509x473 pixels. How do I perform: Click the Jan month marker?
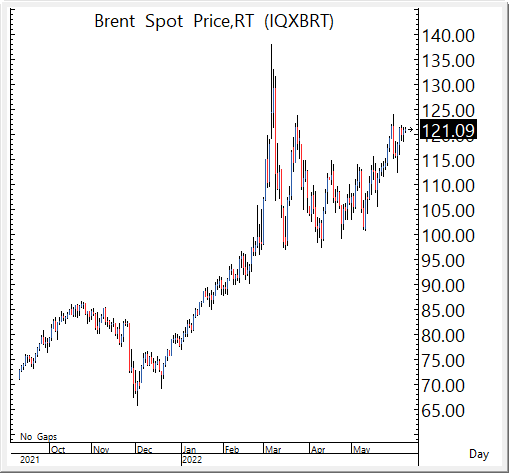click(189, 449)
